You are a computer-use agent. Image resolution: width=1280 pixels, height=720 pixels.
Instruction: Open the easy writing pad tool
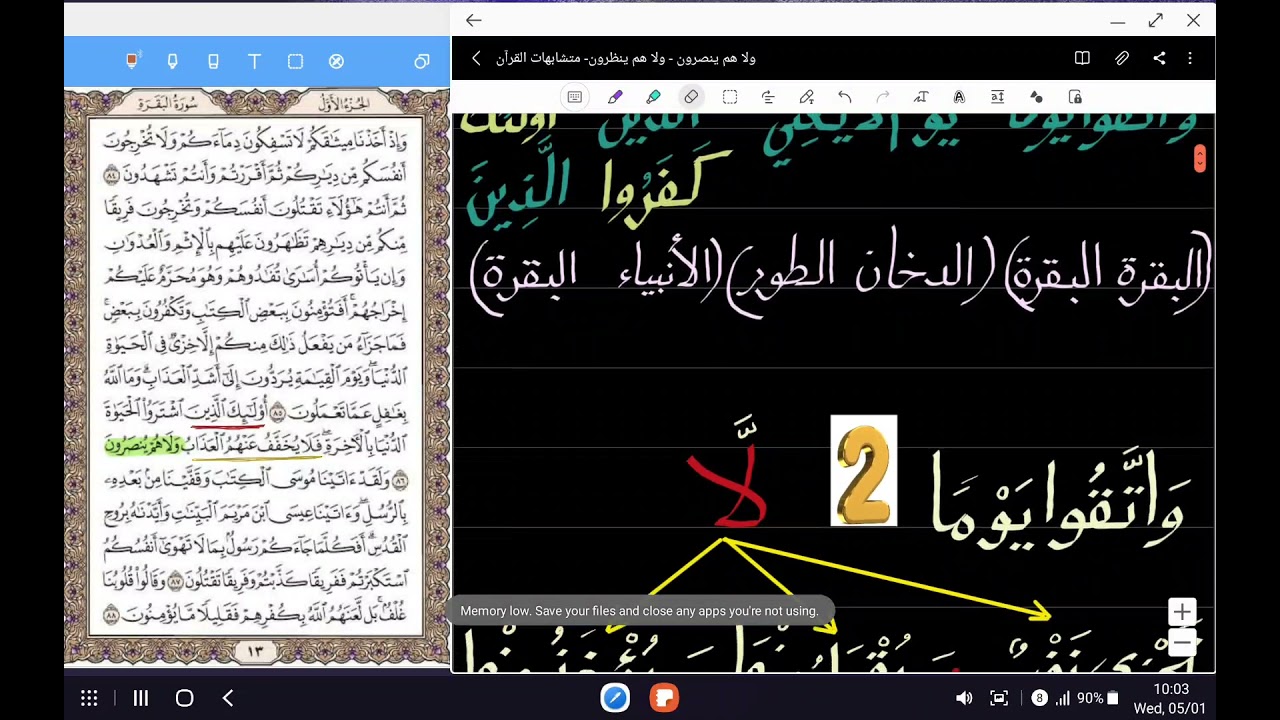pyautogui.click(x=997, y=97)
